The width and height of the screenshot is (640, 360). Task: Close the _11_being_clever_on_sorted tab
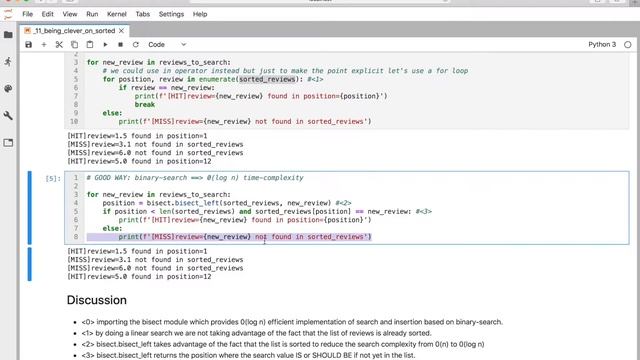click(x=121, y=31)
